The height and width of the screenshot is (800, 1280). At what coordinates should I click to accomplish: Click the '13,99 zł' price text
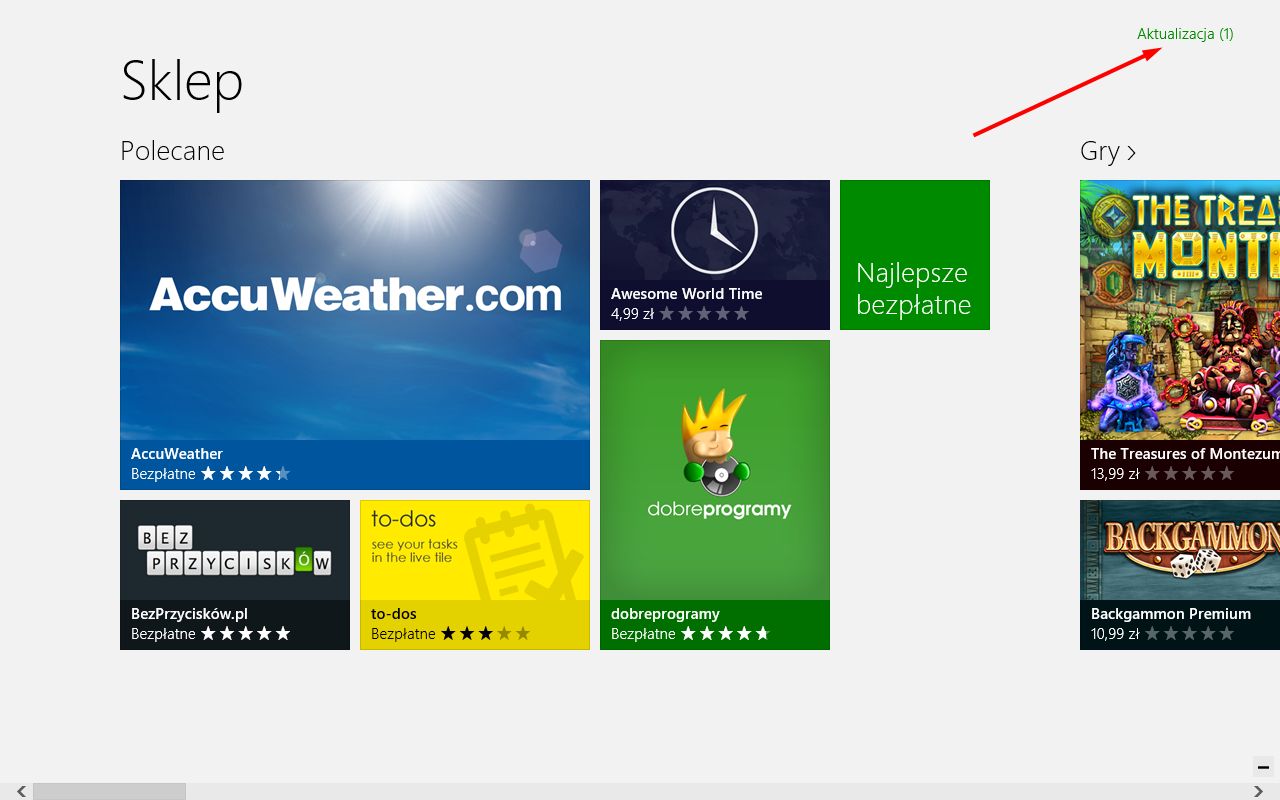click(x=1115, y=474)
